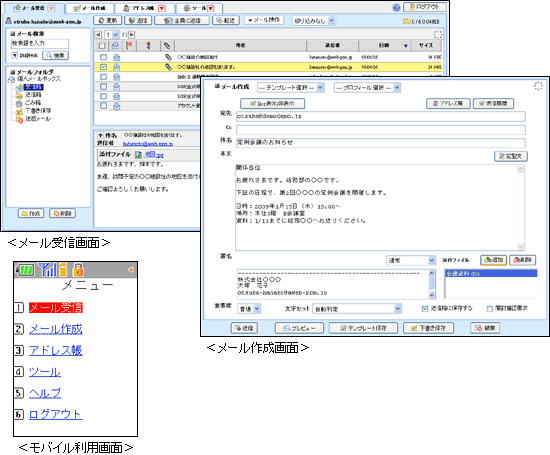Click the battery icon on the mobile screen
The image size is (550, 455).
click(26, 270)
